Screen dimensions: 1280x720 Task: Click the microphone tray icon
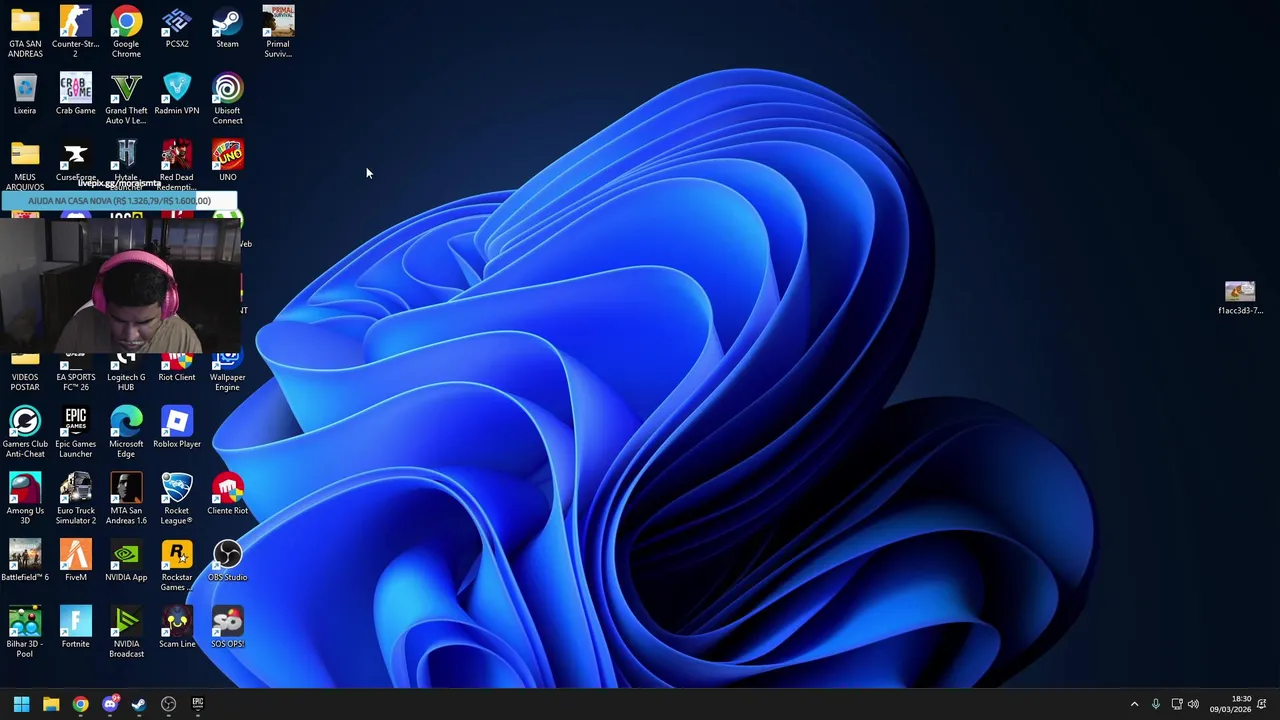(x=1156, y=704)
